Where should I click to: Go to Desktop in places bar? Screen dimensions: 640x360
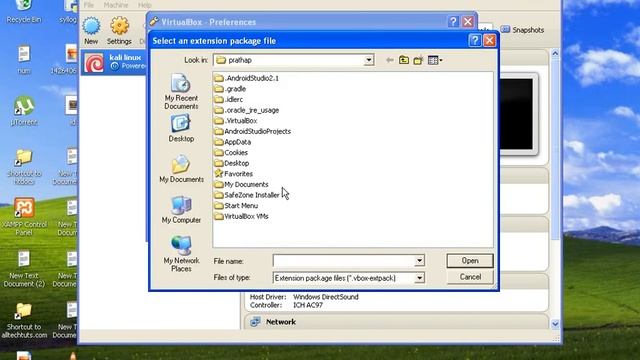pos(181,128)
